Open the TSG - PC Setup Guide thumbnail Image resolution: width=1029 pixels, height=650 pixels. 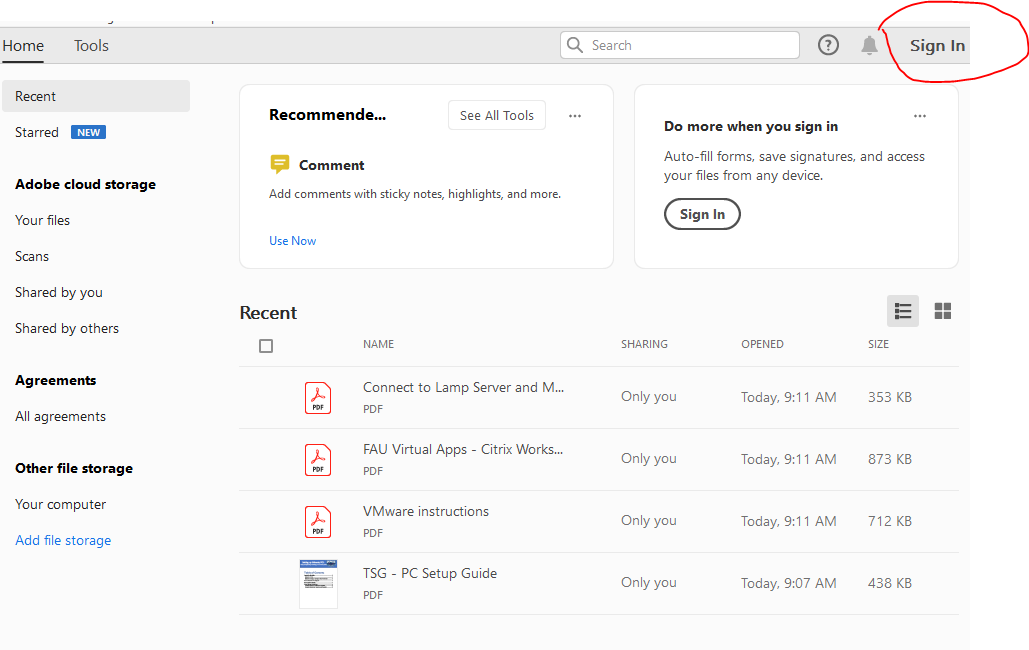[318, 584]
